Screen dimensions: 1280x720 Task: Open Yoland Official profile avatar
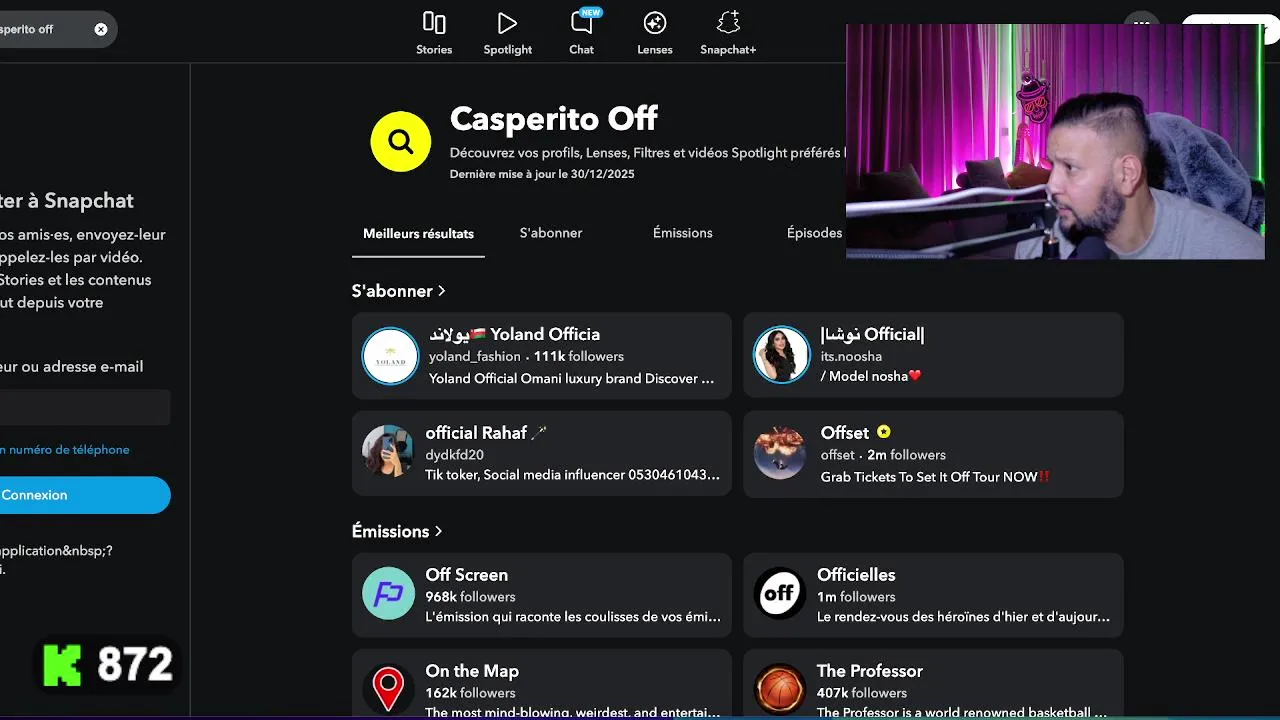[x=390, y=356]
